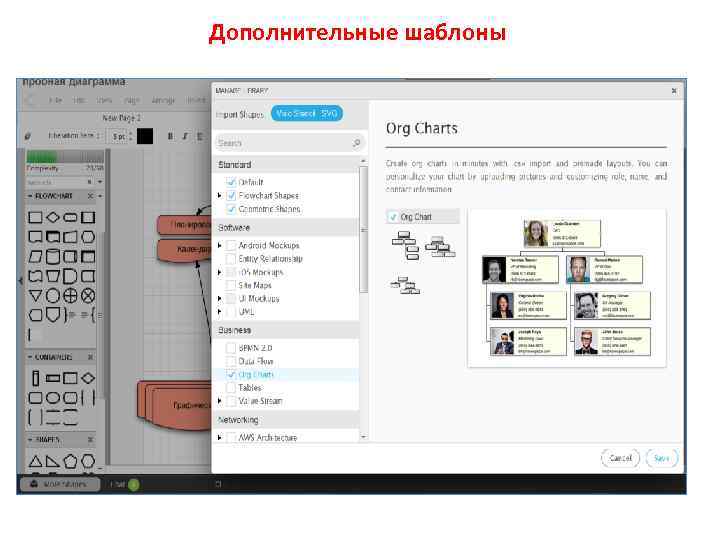Select the Decision diamond flowchart shape

tap(53, 217)
